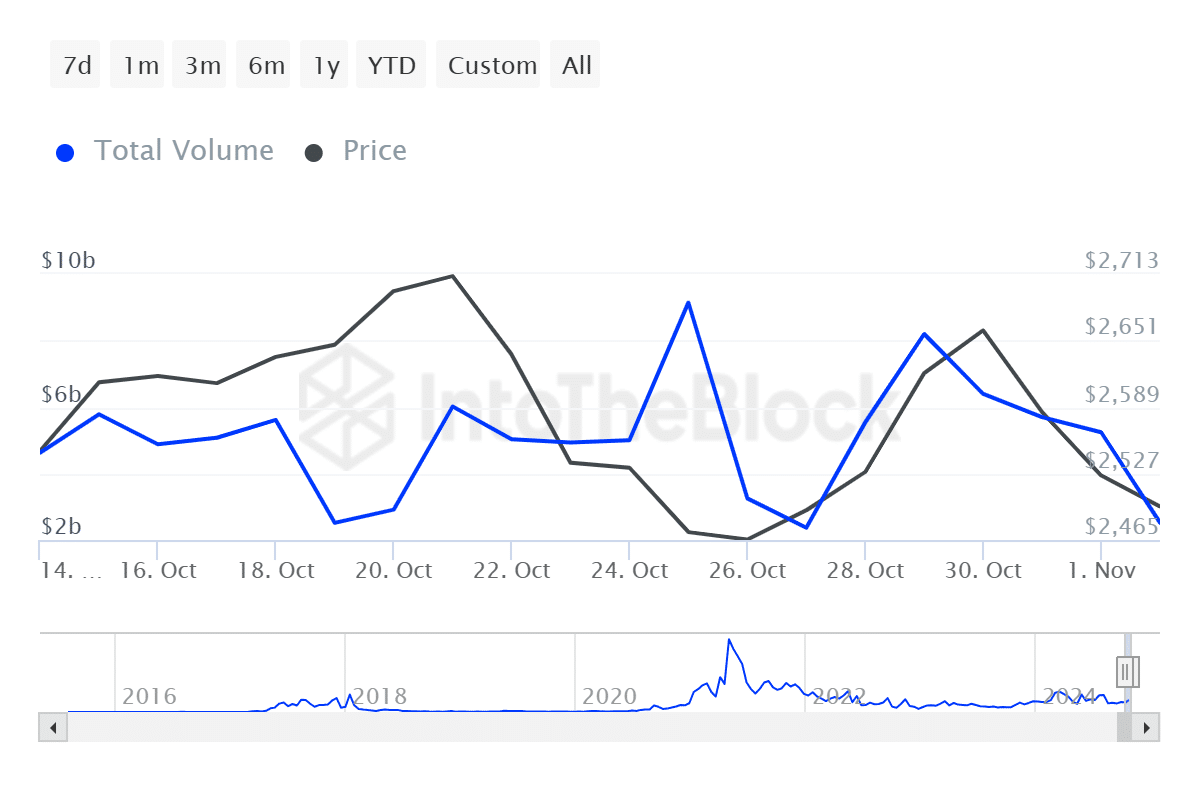Show All historical data
This screenshot has height=800, width=1200.
(577, 66)
